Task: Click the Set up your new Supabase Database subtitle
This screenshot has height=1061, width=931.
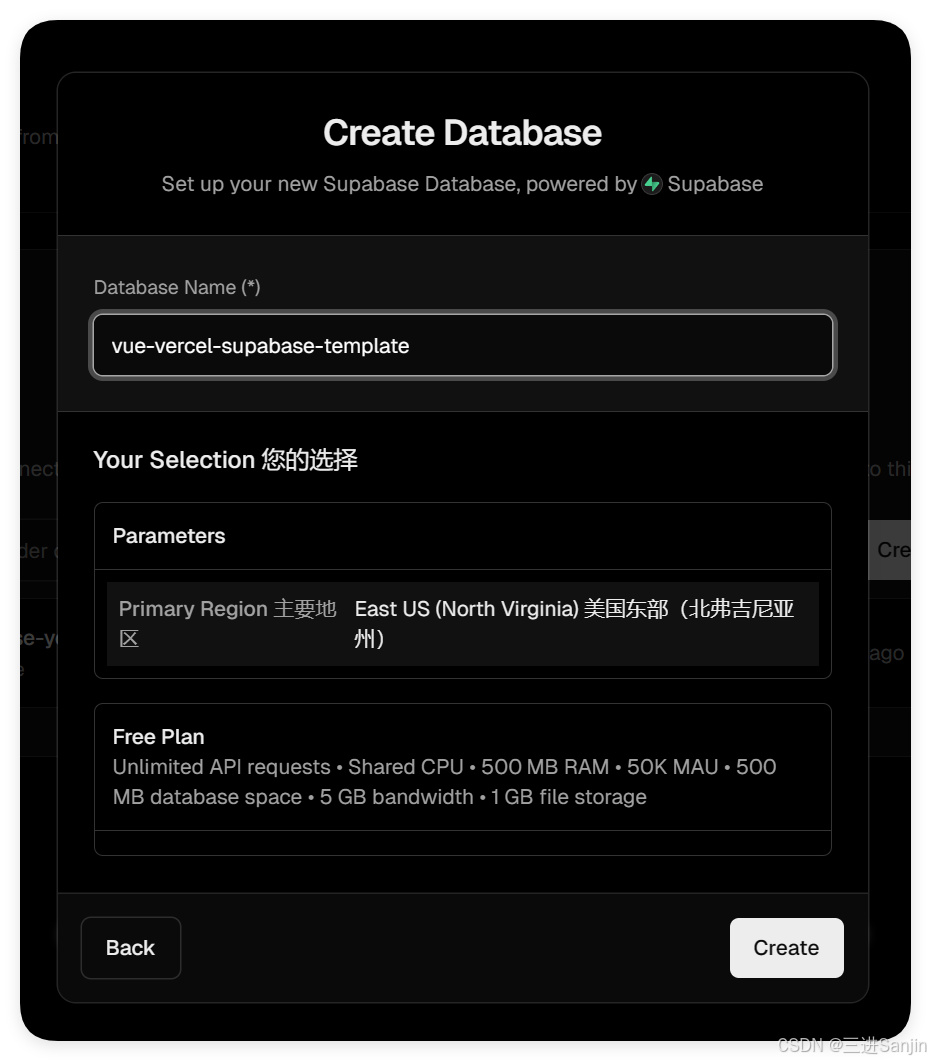Action: [462, 184]
